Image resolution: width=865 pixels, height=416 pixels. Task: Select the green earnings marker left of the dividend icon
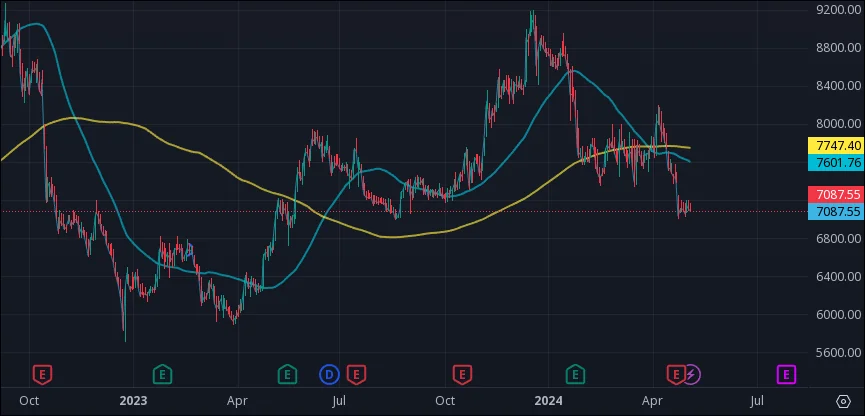coord(287,374)
